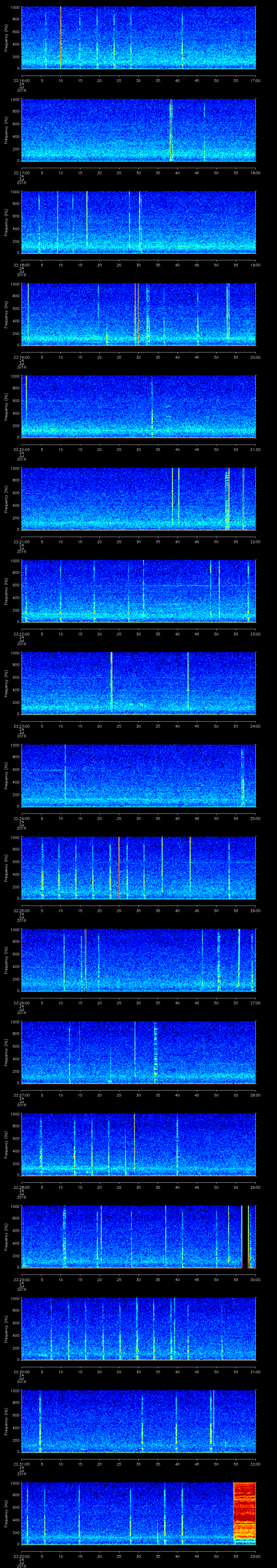Click the '22:24:00' time text
This screenshot has width=277, height=1568.
point(21,818)
